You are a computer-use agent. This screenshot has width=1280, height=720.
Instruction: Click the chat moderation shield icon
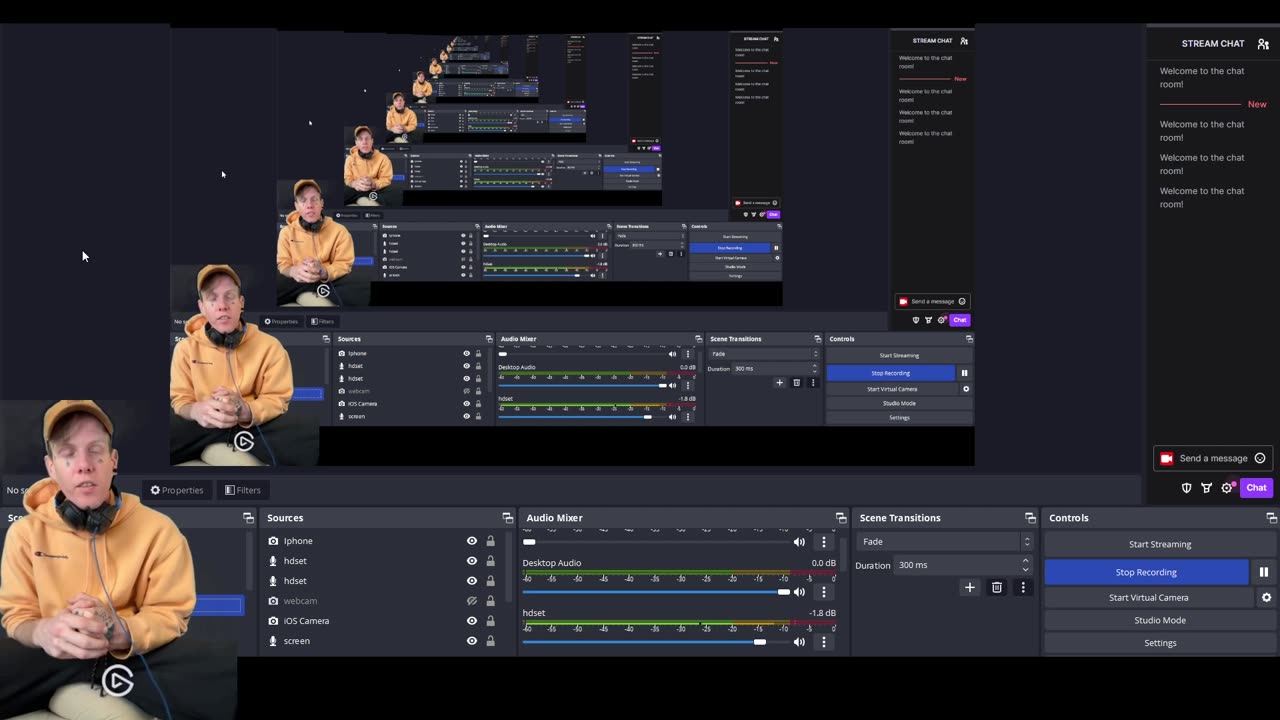(x=1187, y=488)
